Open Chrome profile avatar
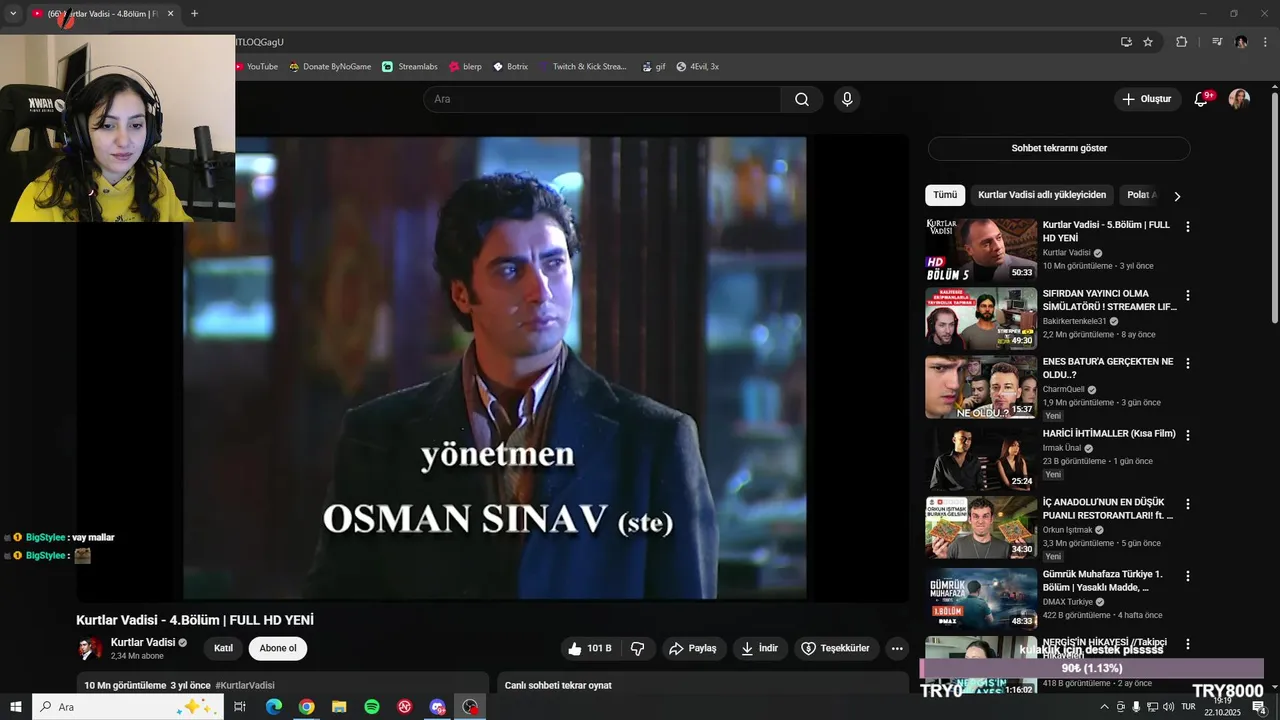1280x720 pixels. (x=1241, y=42)
